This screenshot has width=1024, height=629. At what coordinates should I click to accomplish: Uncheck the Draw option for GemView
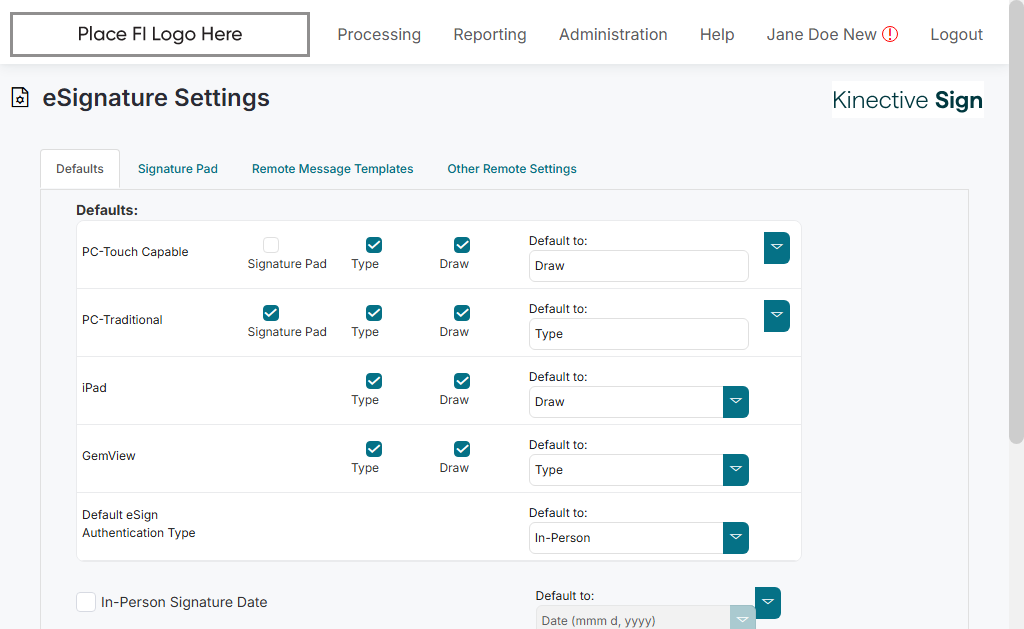(x=462, y=449)
